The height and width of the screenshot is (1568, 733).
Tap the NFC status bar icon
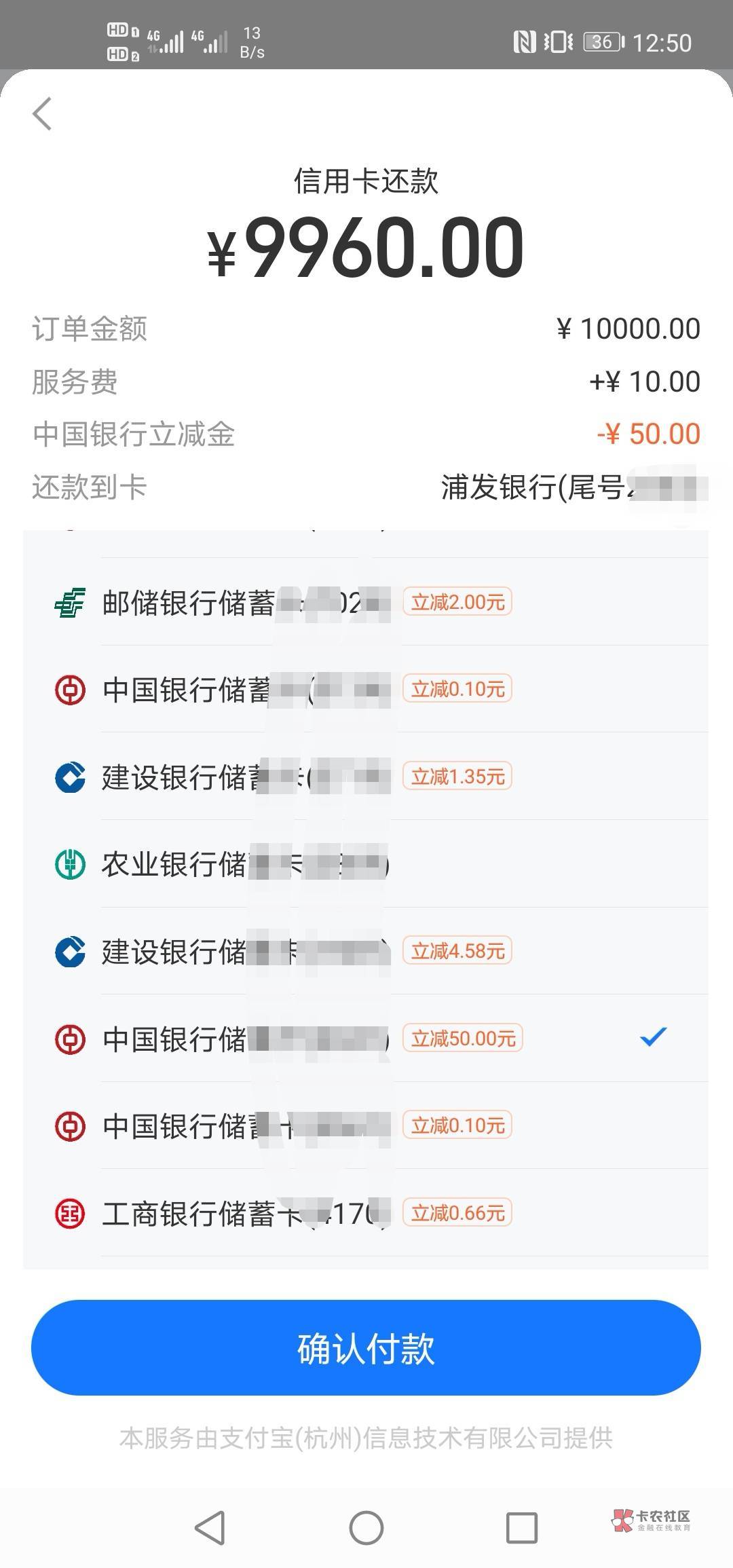(x=524, y=42)
